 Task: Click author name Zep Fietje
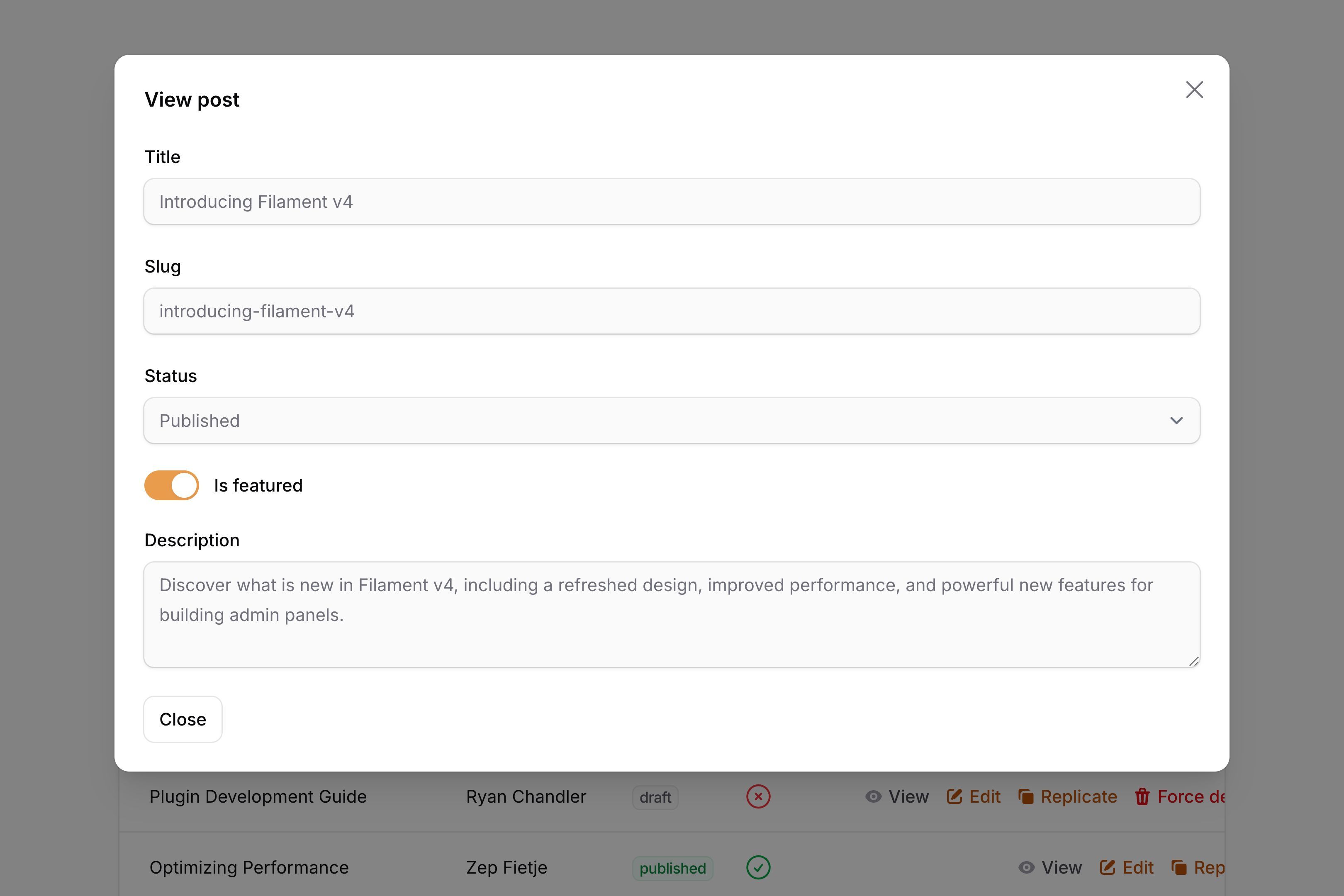point(507,867)
